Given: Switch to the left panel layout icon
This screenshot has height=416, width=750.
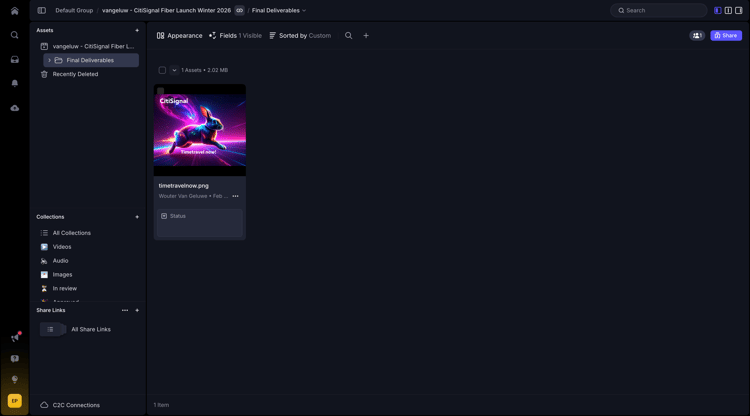Looking at the screenshot, I should tap(717, 10).
